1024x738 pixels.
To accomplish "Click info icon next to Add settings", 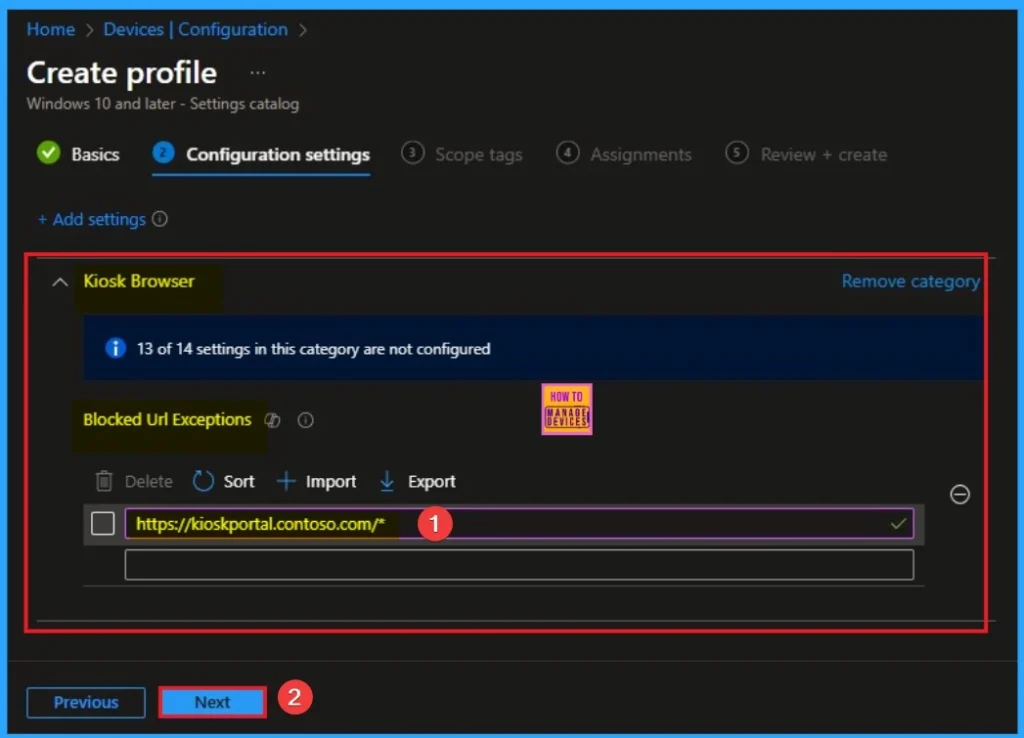I will pyautogui.click(x=159, y=219).
